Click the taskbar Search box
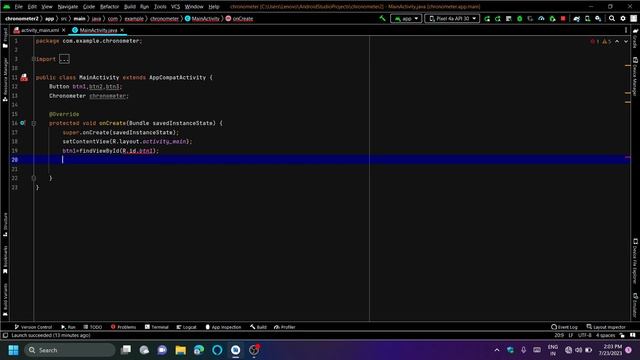Viewport: 640px width, 360px height. (69, 350)
